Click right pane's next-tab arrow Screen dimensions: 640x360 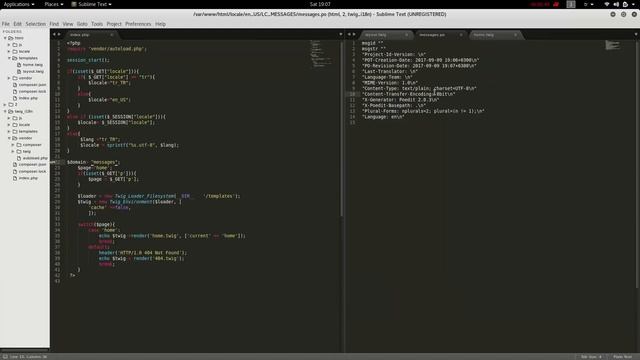[x=354, y=34]
